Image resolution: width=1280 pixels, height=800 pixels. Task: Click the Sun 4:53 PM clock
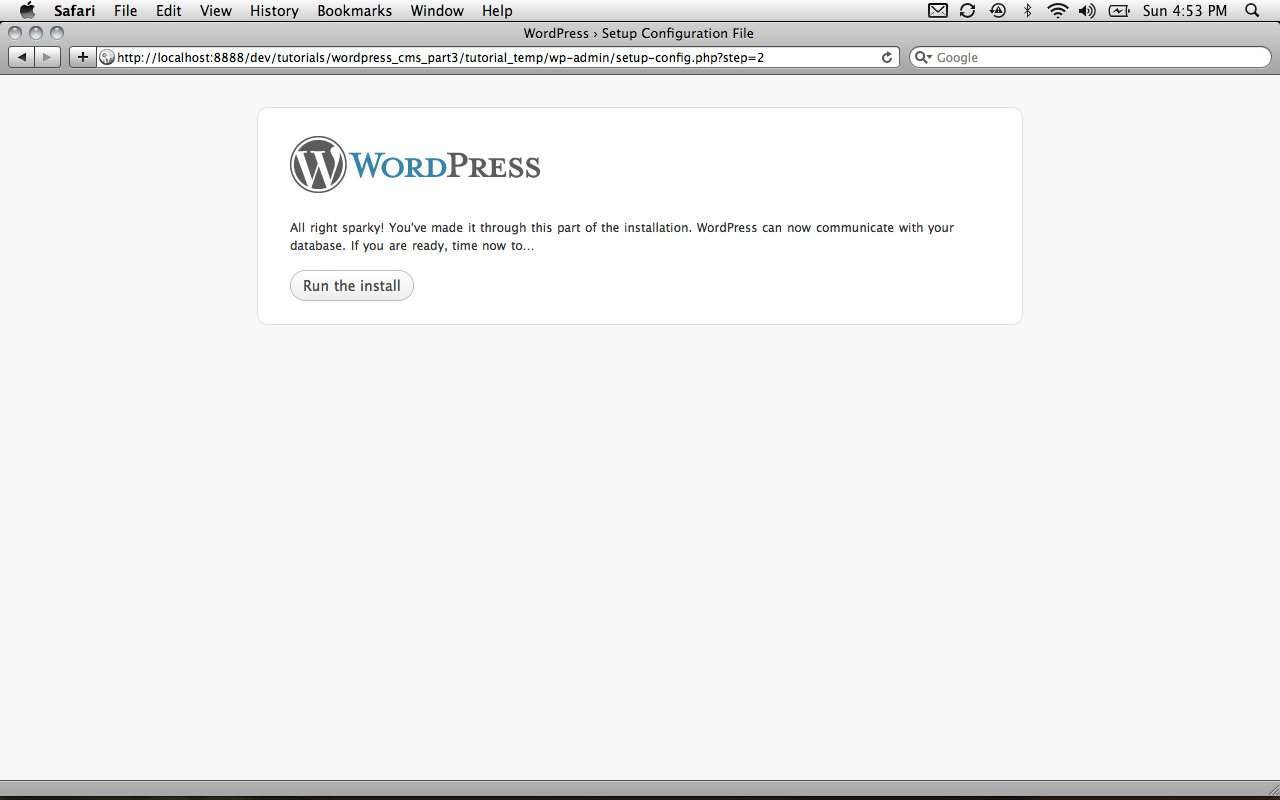click(1185, 11)
